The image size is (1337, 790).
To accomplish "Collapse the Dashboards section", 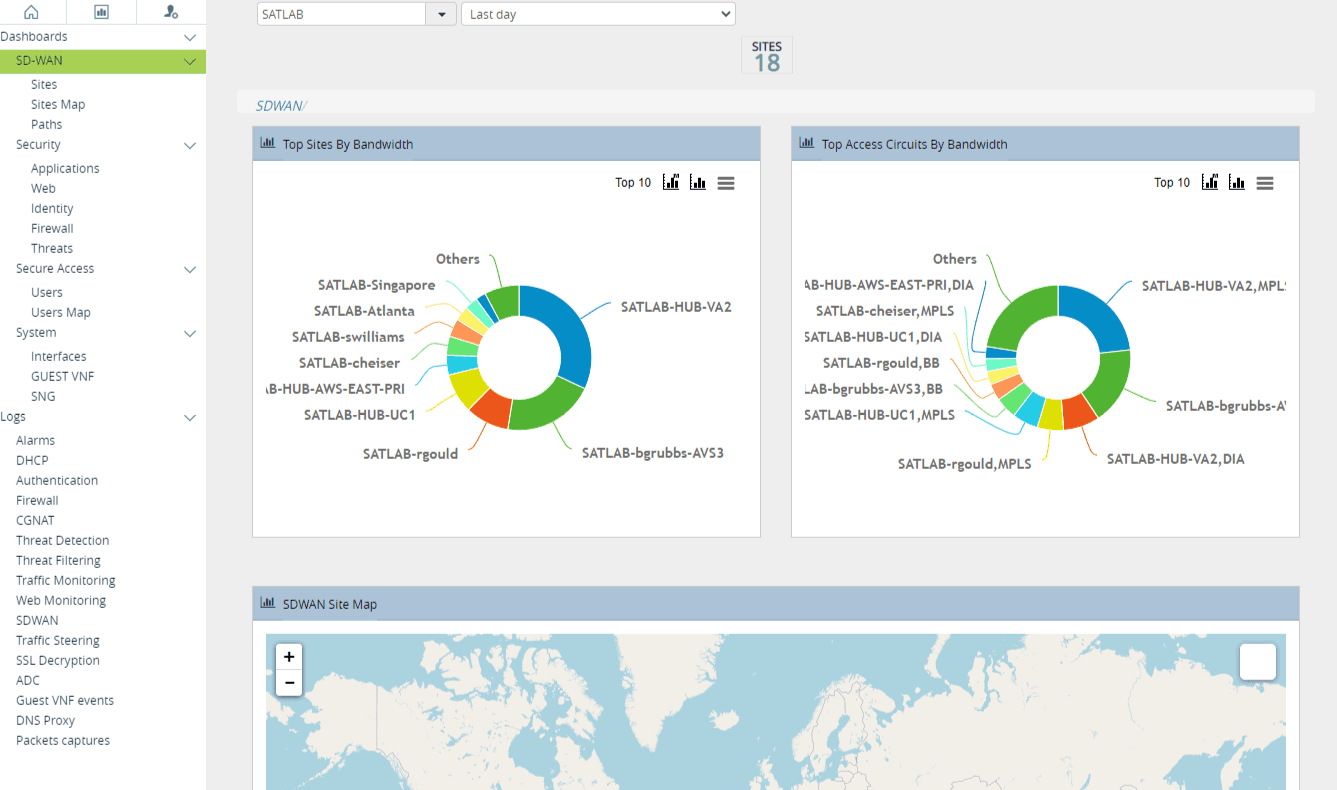I will pyautogui.click(x=190, y=37).
